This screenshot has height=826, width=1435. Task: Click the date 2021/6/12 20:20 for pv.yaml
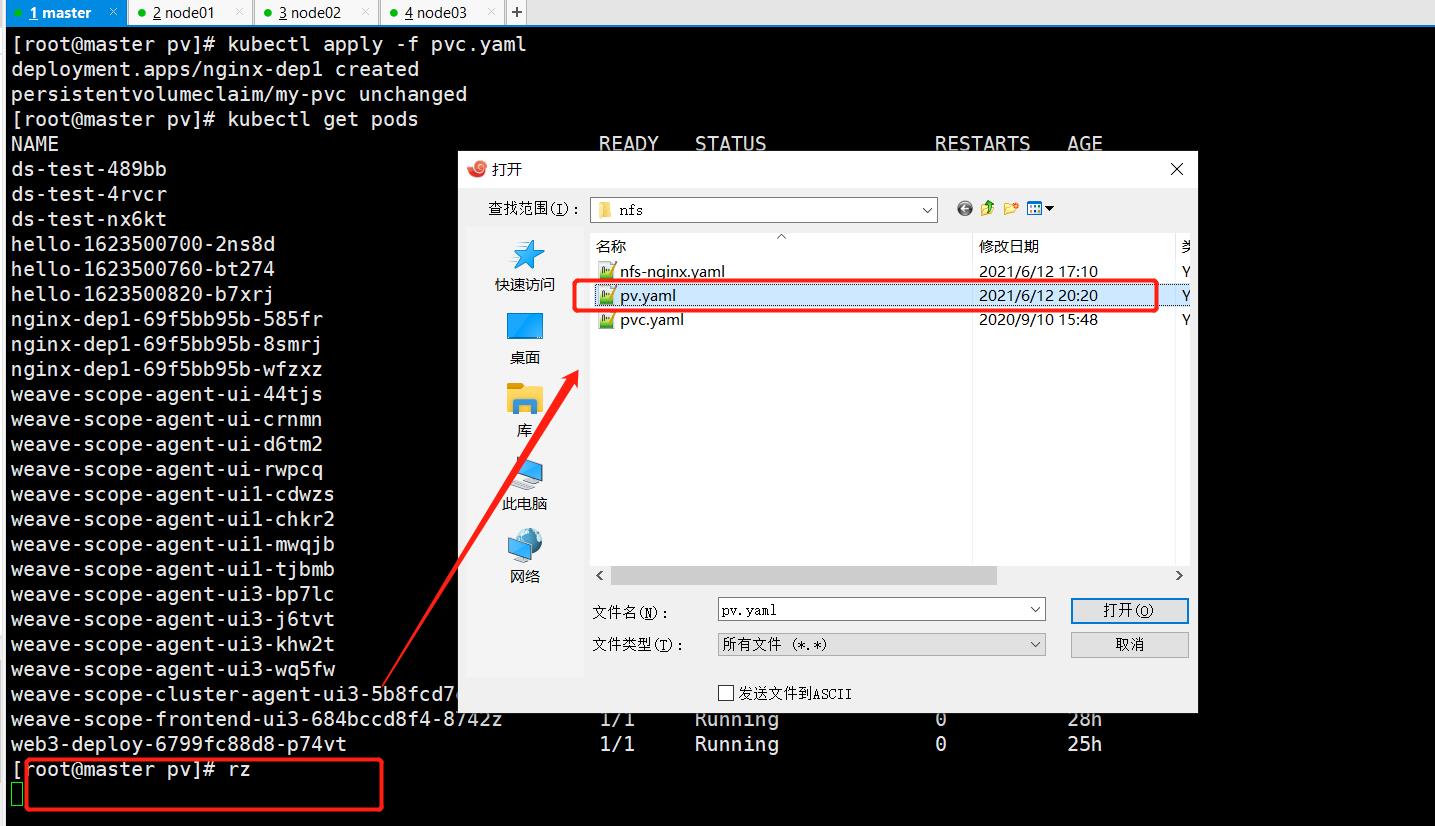1038,295
